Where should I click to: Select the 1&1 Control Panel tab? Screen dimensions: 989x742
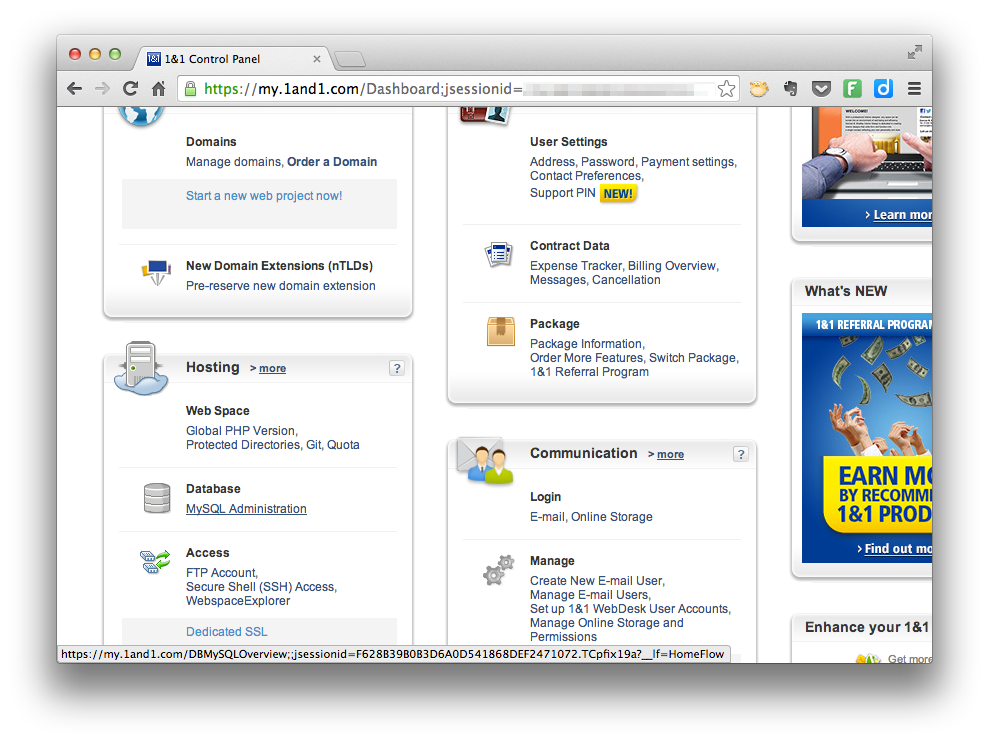232,59
